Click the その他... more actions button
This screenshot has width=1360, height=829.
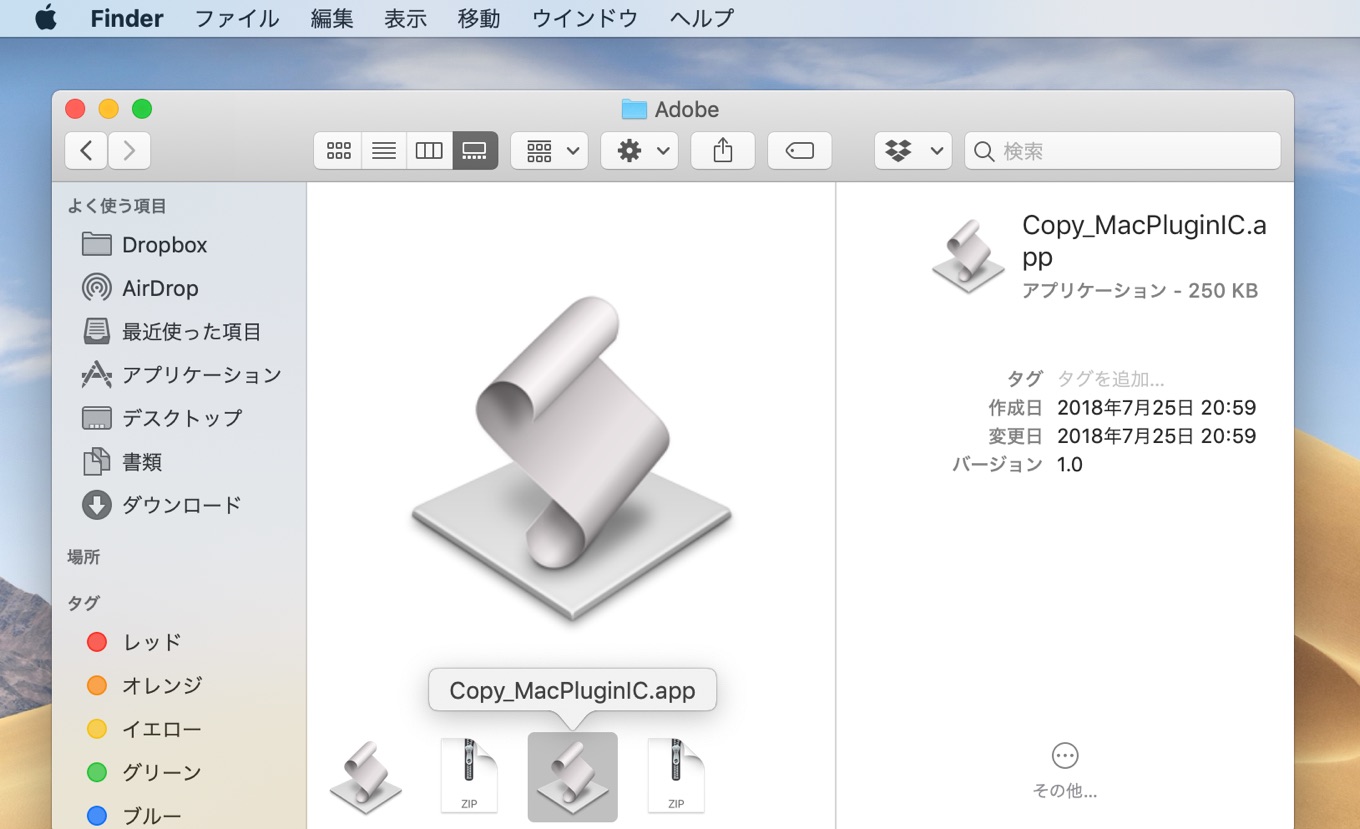pos(1065,771)
